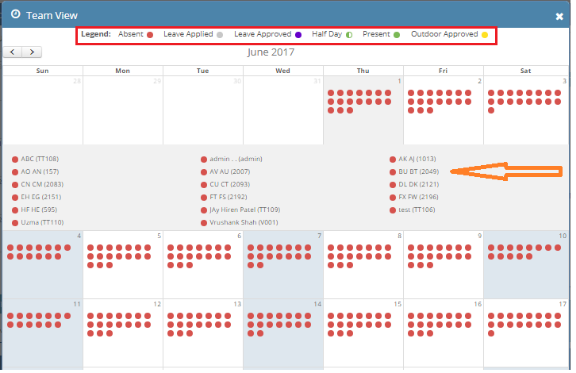Screen dimensions: 576x373
Task: Click red dot next to test (TT106)
Action: point(393,210)
